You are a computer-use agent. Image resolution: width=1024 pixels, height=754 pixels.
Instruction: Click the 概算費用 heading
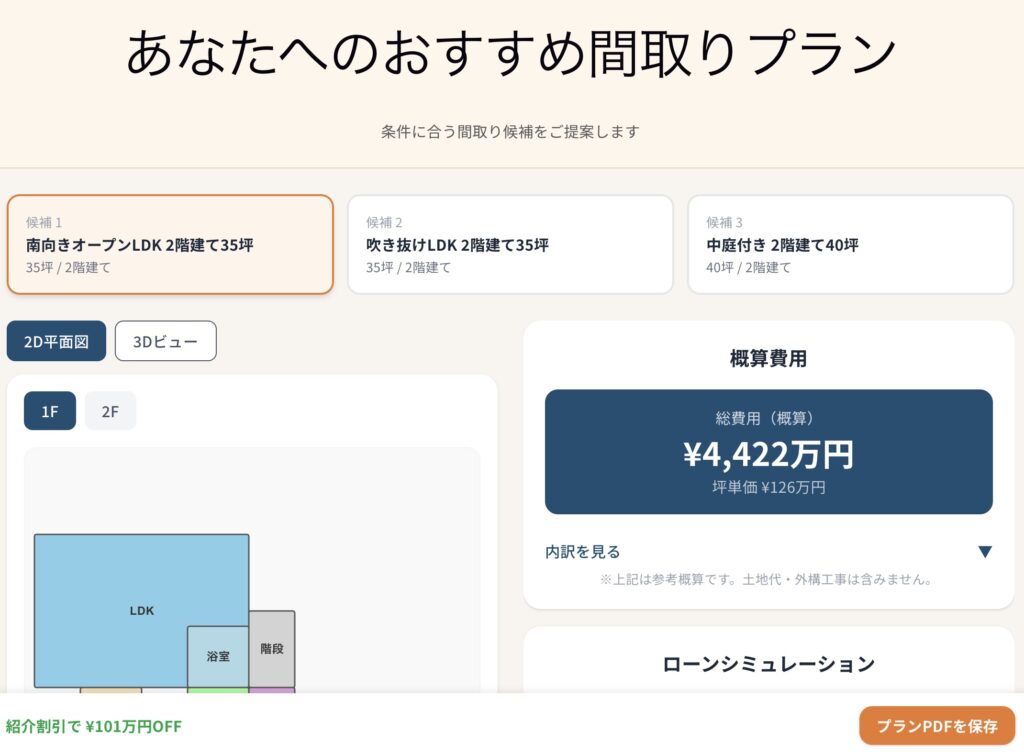769,358
